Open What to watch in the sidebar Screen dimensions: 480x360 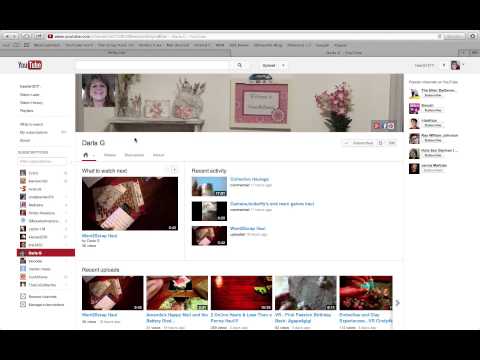click(31, 124)
